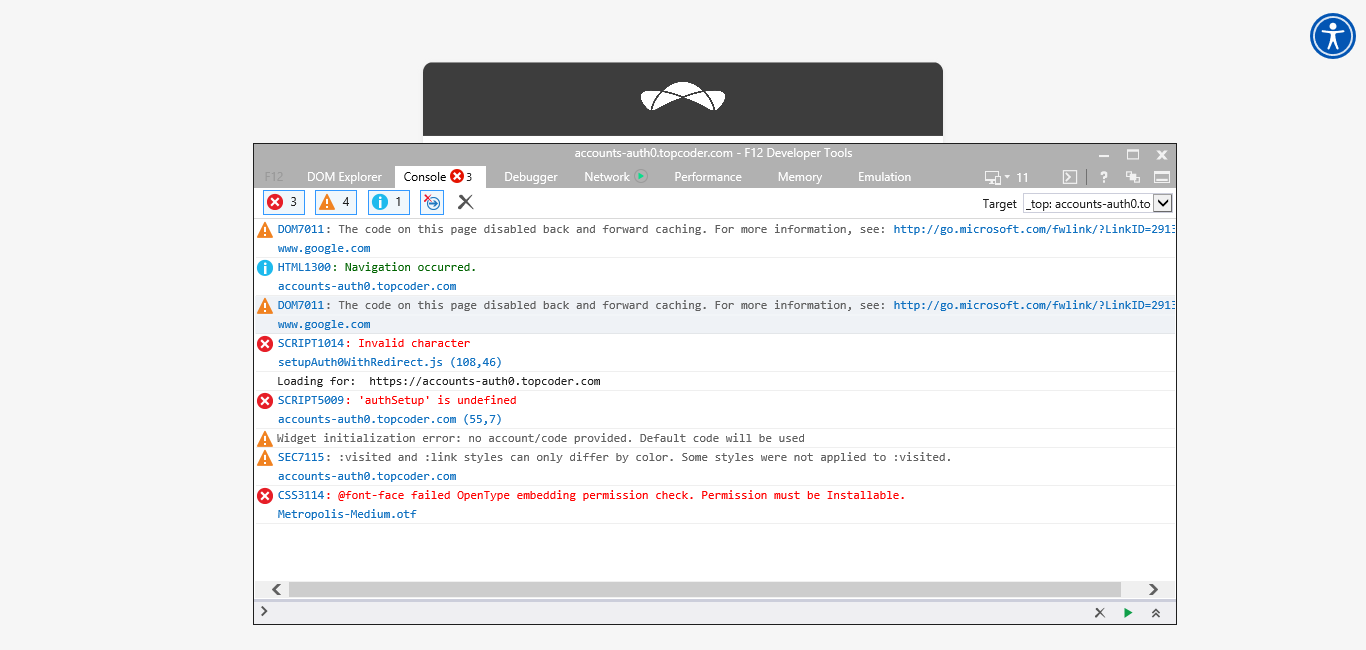Open the Metropolis-Medium.otf link
The image size is (1366, 650).
347,514
